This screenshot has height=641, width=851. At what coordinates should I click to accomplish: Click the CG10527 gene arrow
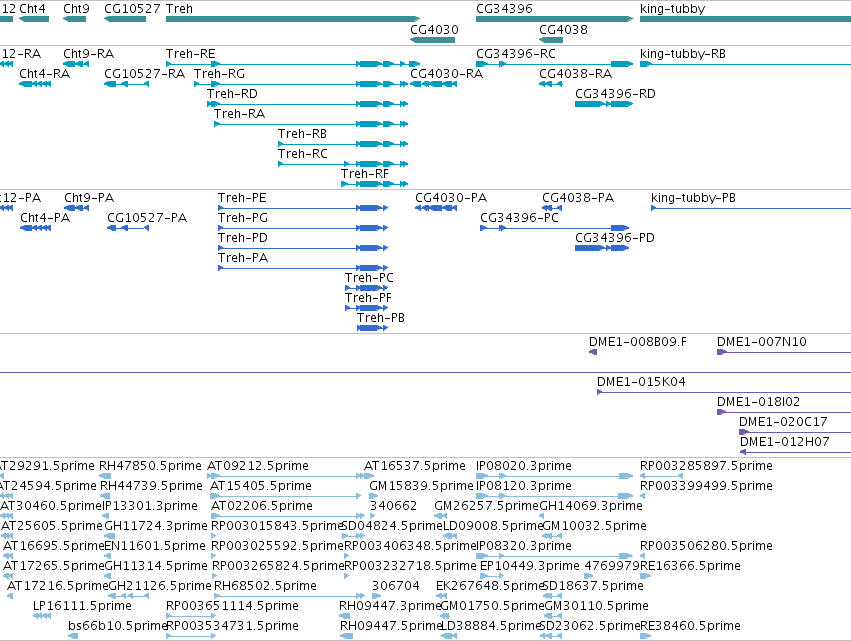coord(125,19)
